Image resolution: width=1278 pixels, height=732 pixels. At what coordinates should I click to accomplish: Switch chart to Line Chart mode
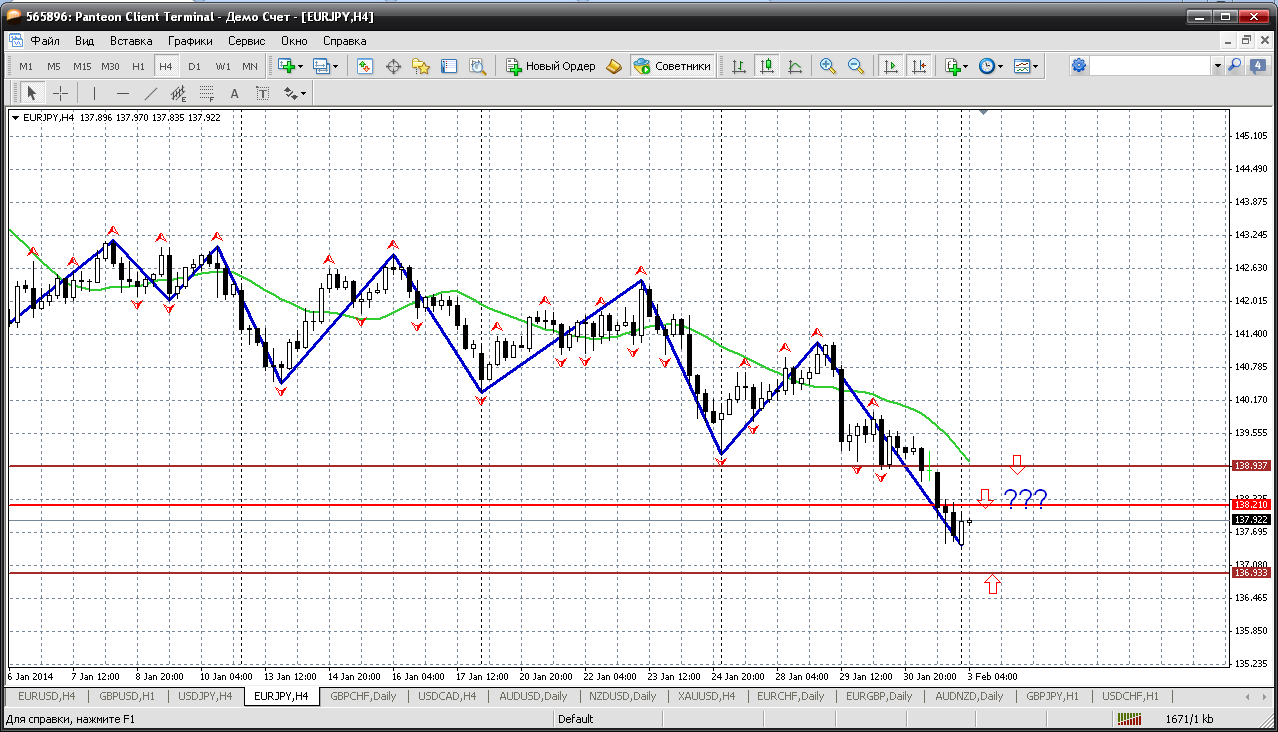click(795, 66)
